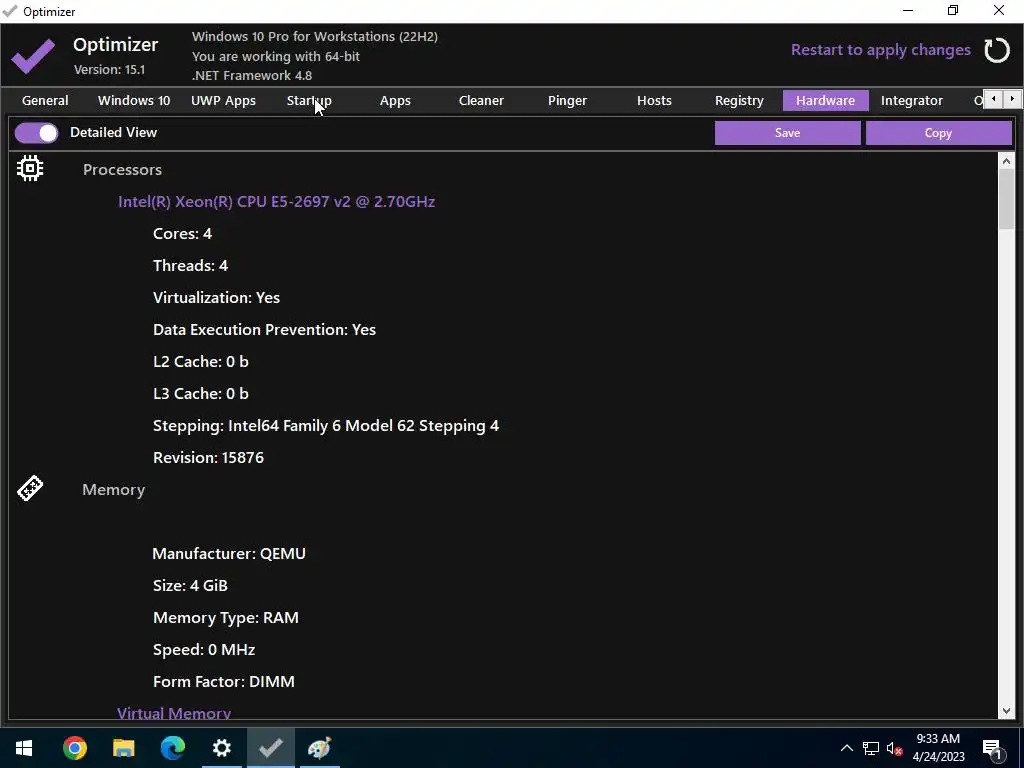Click the purple Optimizer checkmark logo
Image resolution: width=1024 pixels, height=768 pixels.
33,56
